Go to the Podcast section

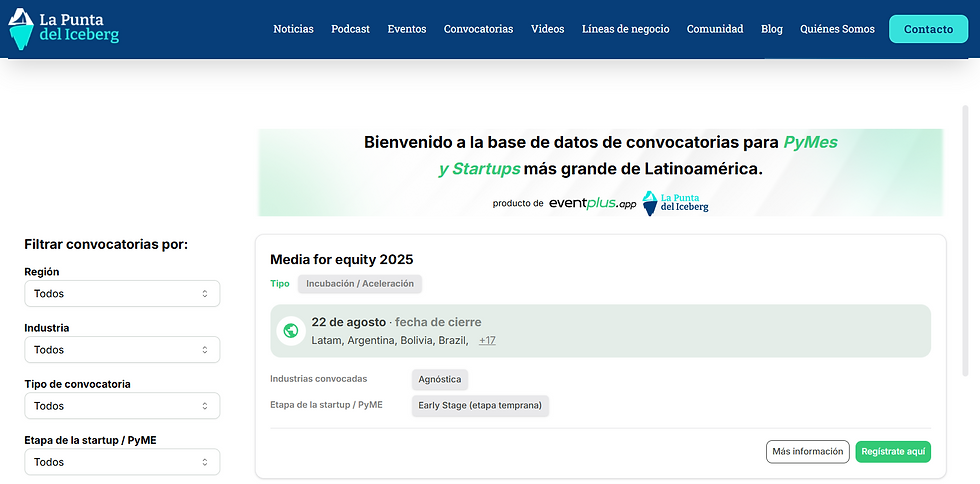tap(351, 29)
